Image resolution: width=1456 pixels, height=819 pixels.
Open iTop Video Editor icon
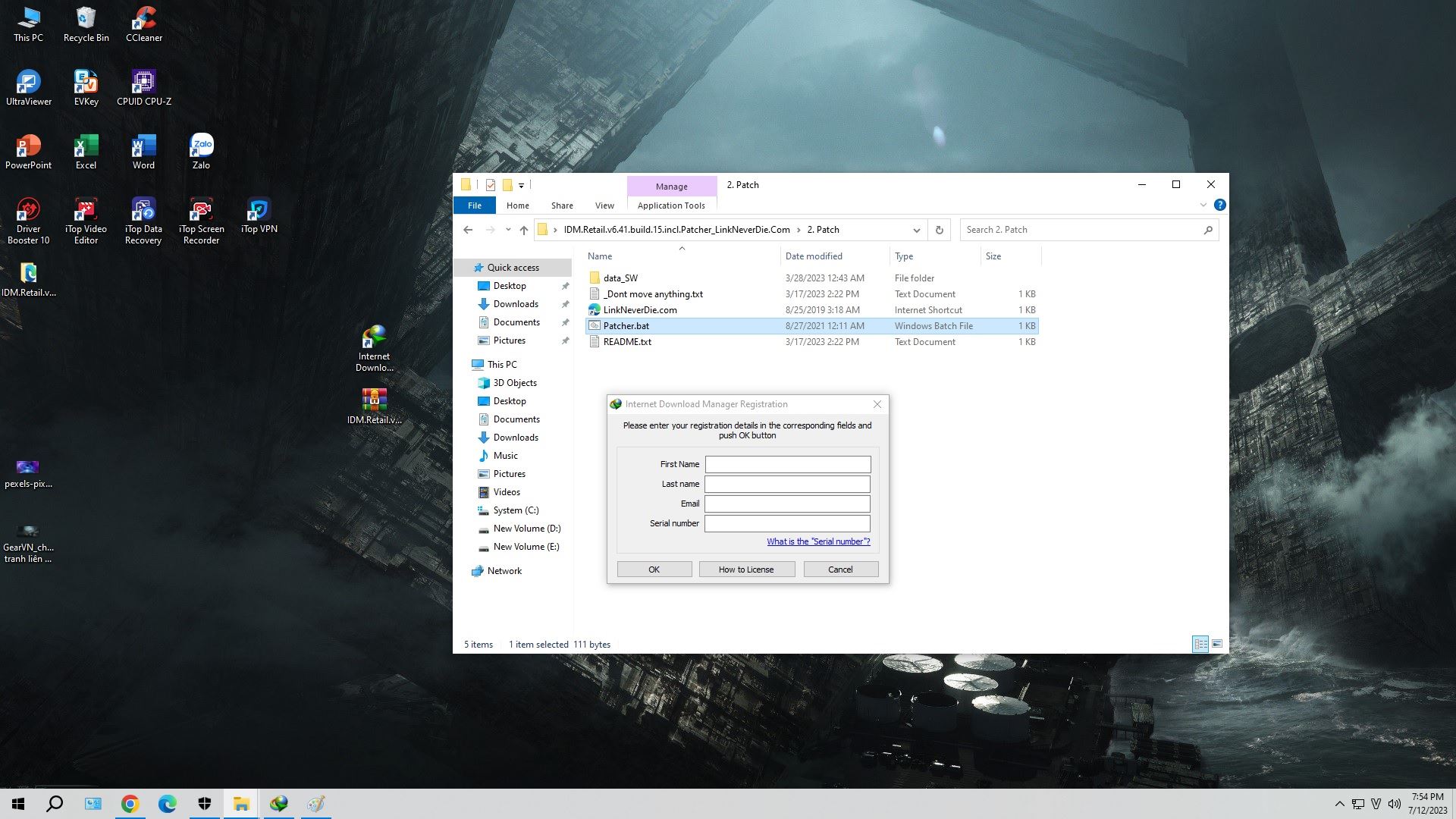click(86, 221)
